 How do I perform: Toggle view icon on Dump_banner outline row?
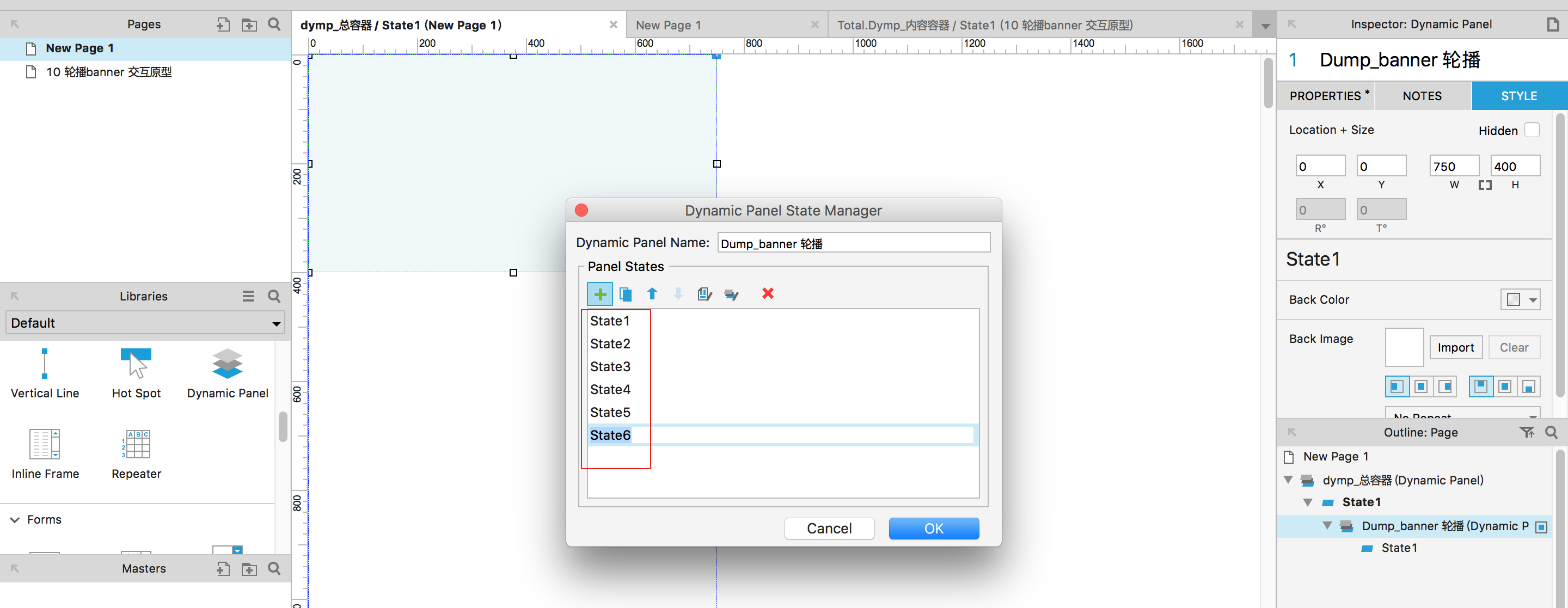tap(1541, 526)
